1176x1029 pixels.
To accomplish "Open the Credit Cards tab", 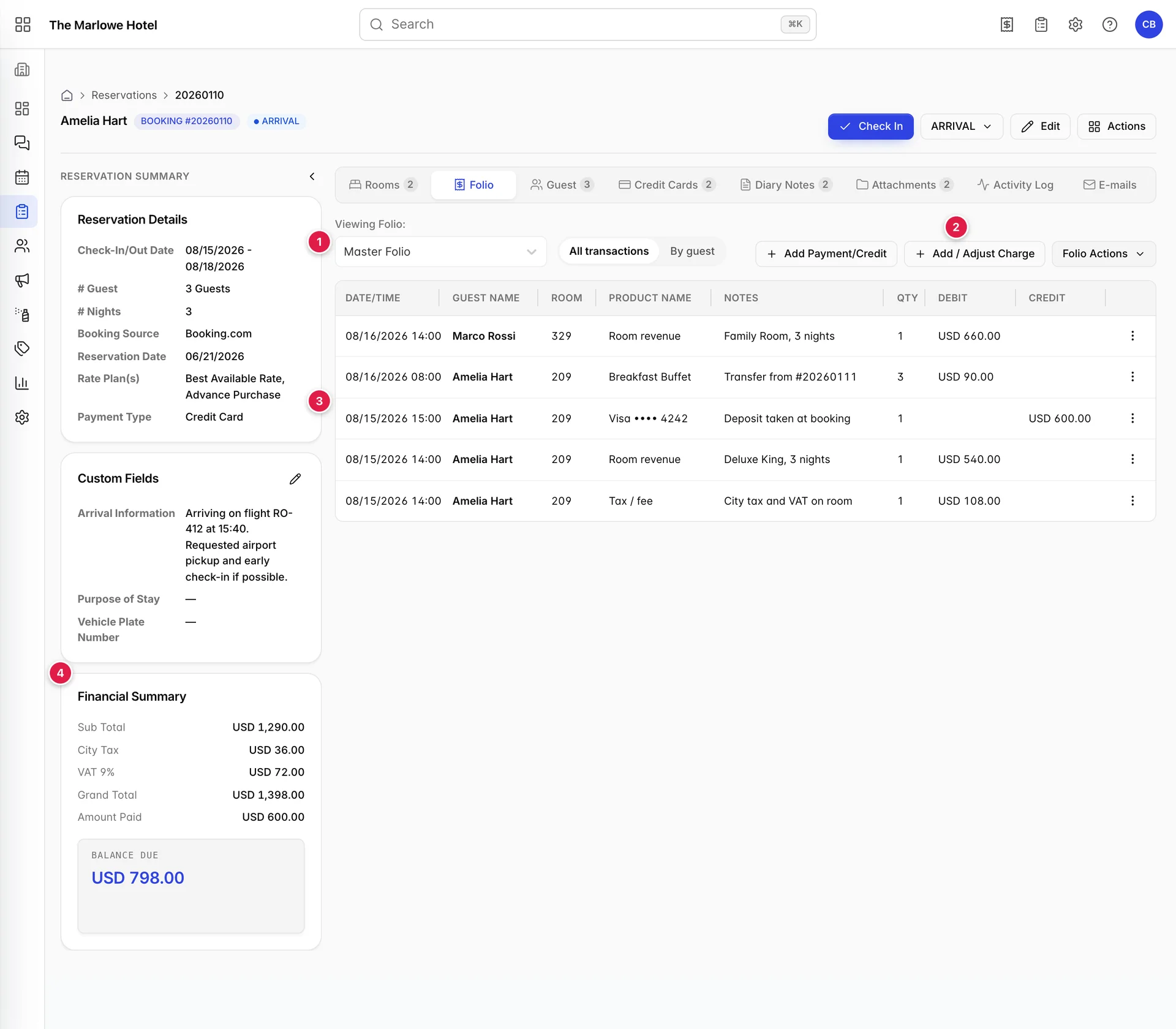I will click(666, 185).
